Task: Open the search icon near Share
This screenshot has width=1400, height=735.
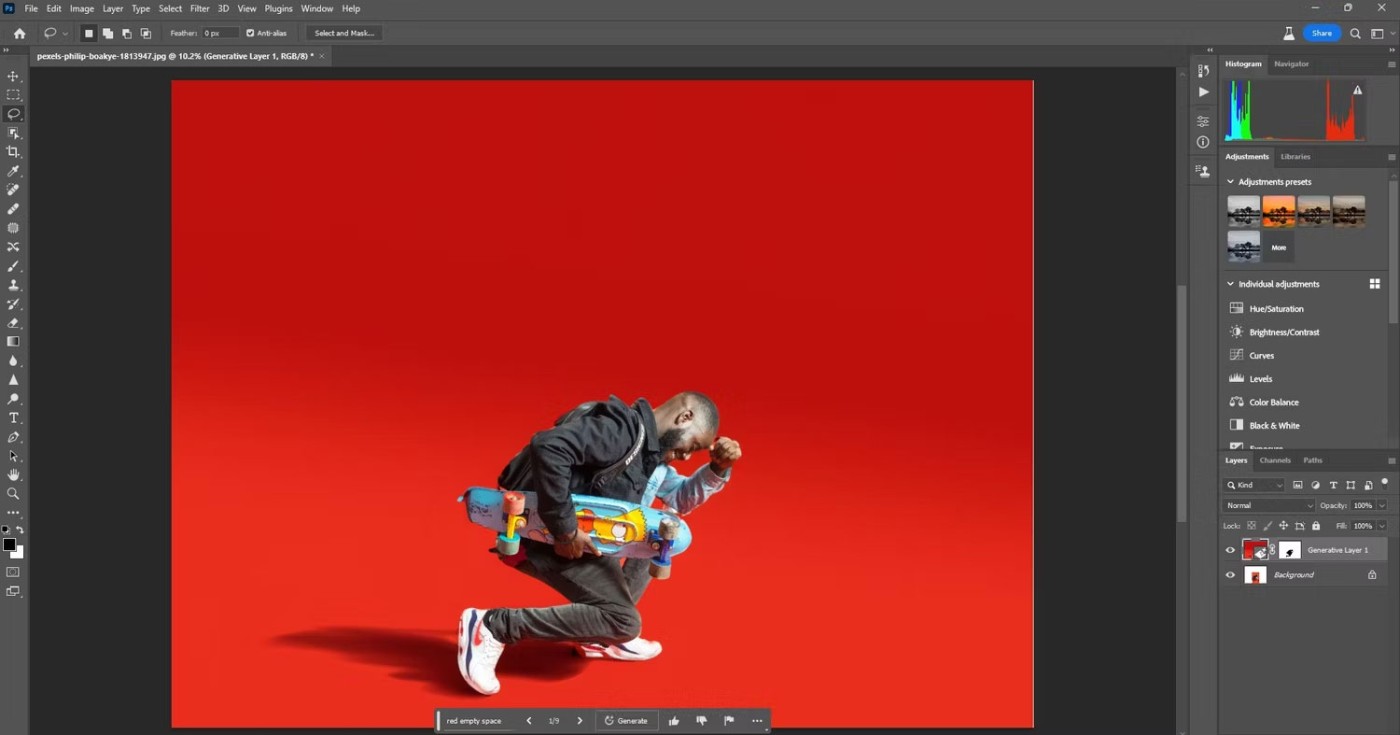Action: tap(1355, 33)
